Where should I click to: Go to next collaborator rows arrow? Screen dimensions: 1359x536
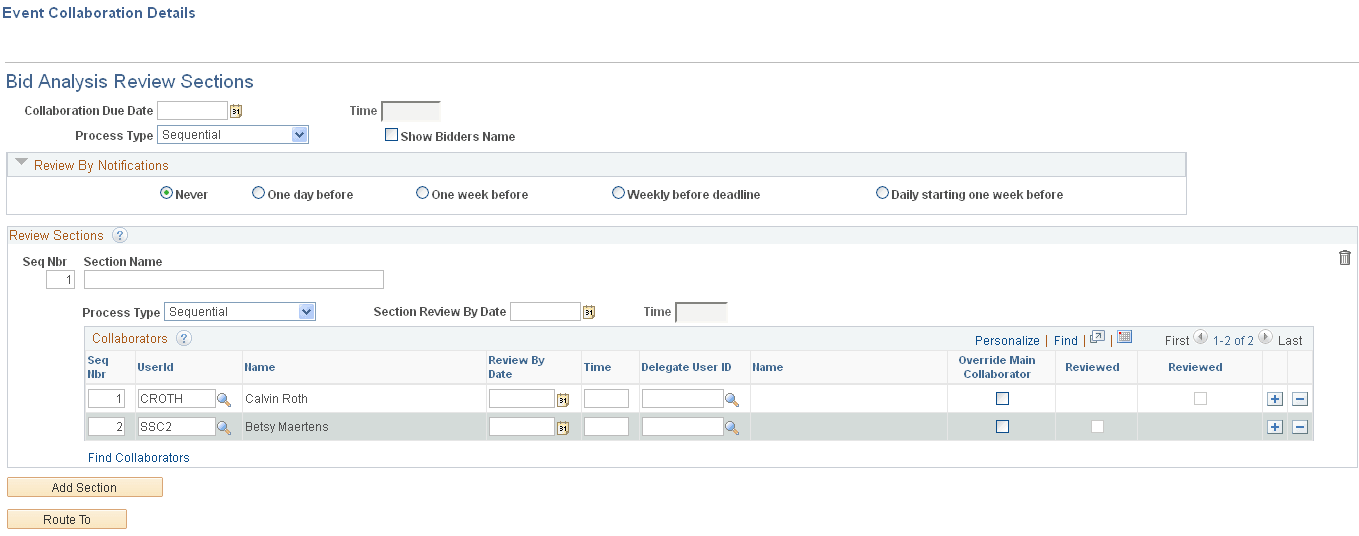pos(1265,338)
